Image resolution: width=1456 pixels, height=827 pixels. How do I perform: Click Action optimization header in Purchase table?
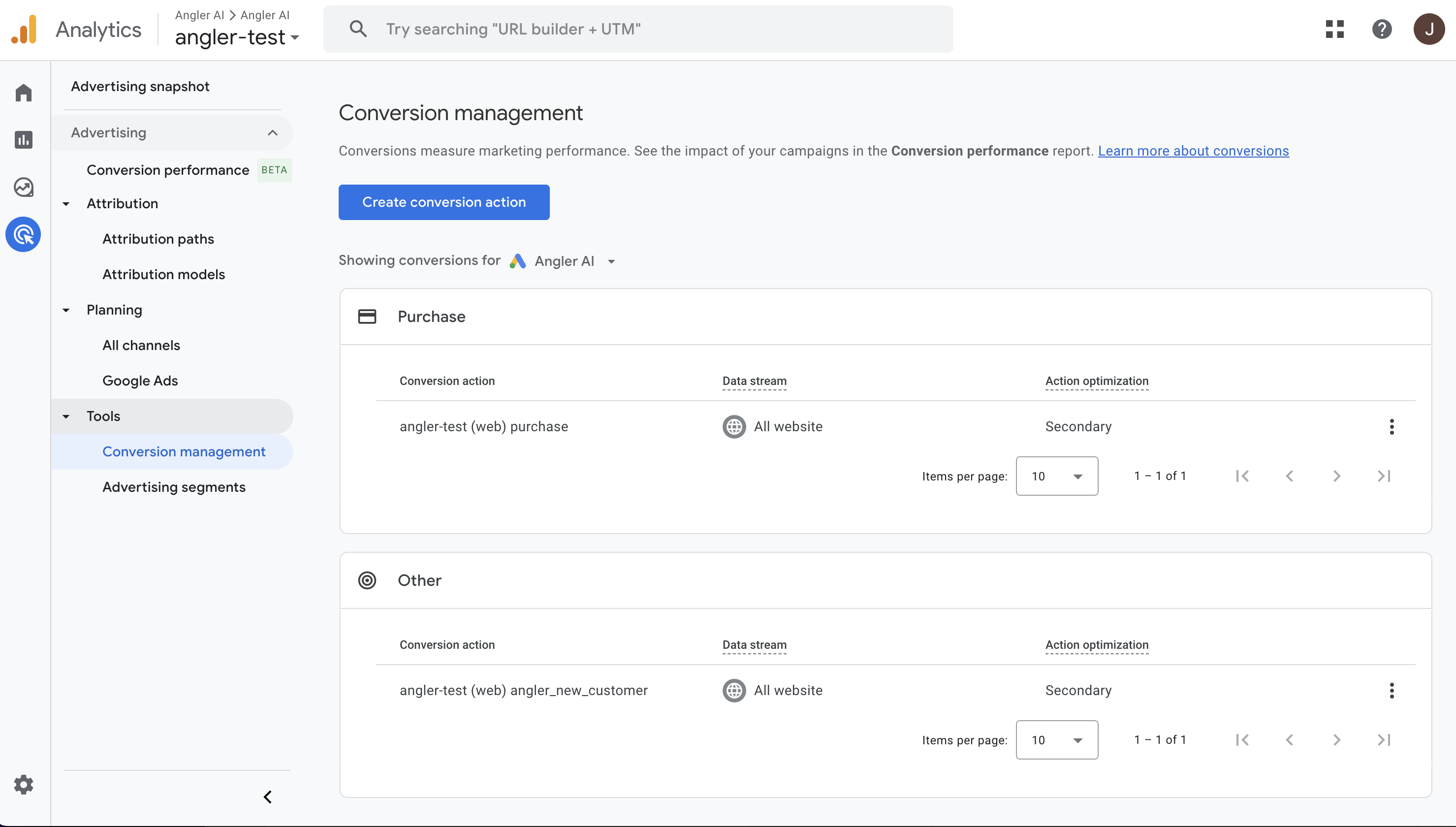pos(1097,381)
